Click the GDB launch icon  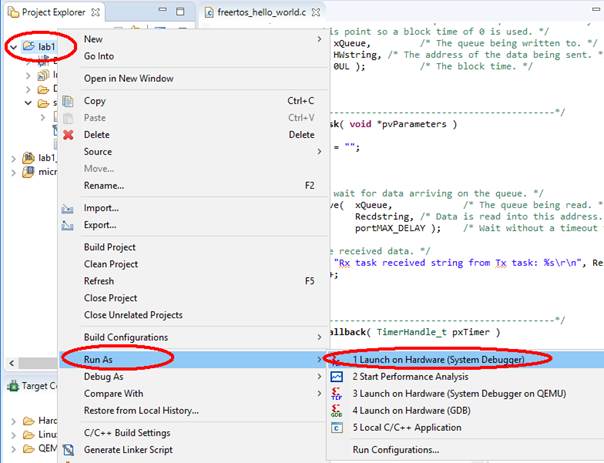click(x=337, y=410)
